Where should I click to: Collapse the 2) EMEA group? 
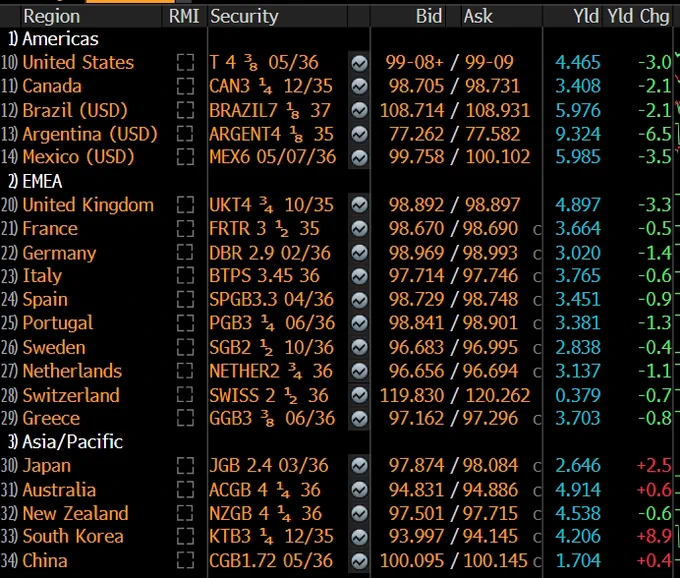pyautogui.click(x=35, y=181)
